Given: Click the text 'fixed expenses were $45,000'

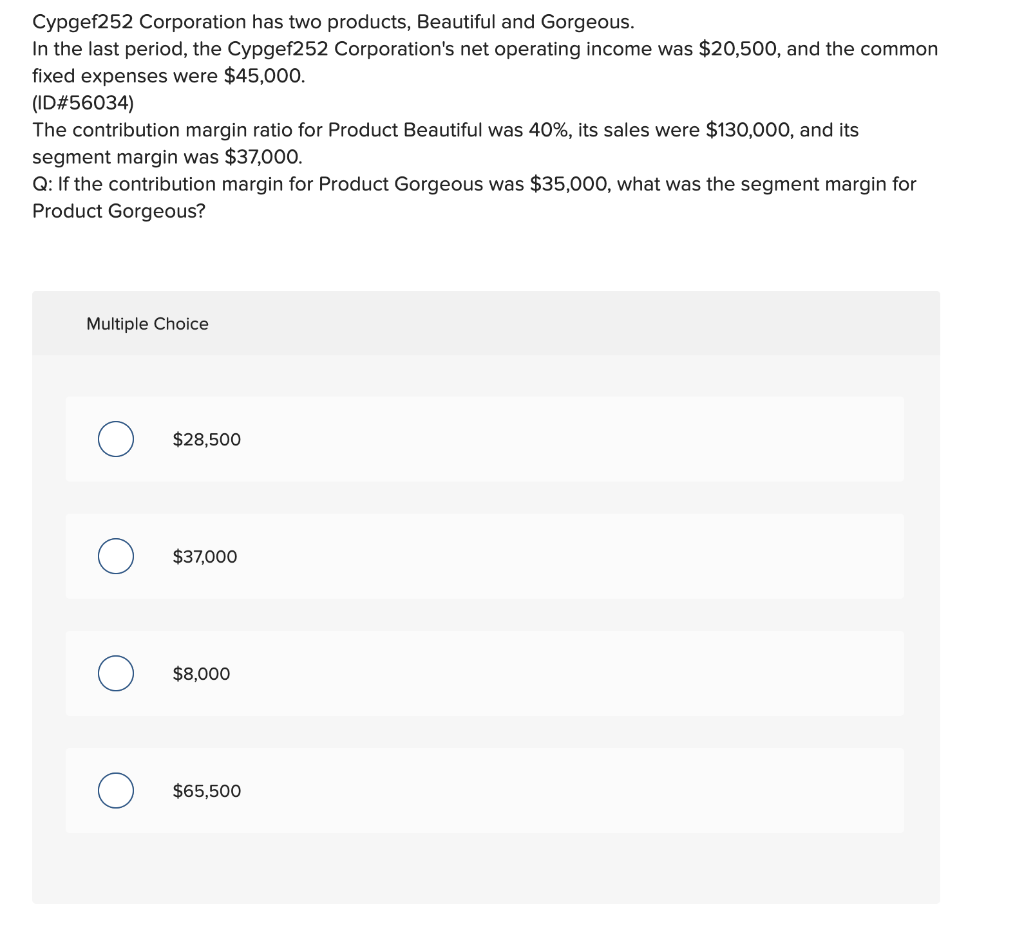Looking at the screenshot, I should coord(168,76).
